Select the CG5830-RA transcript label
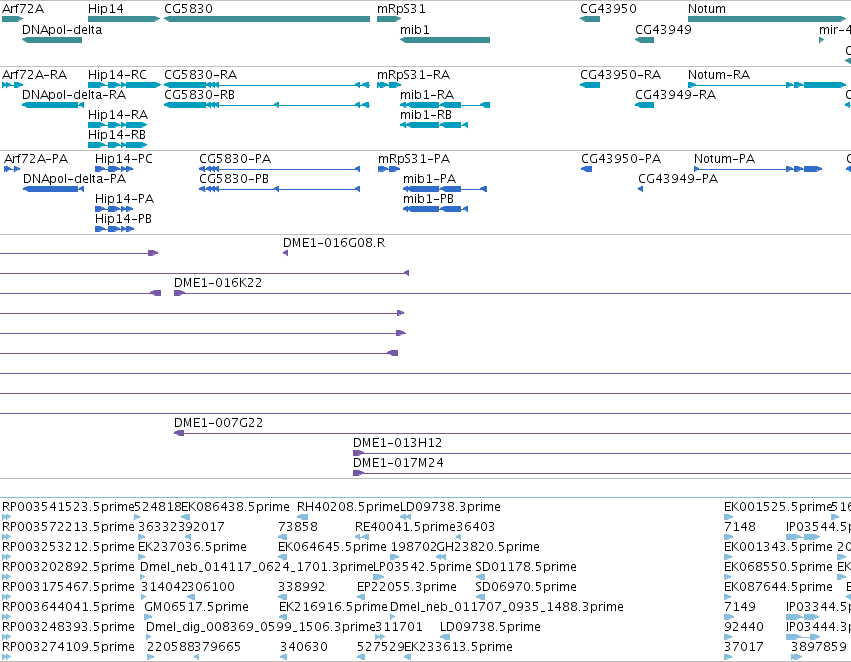The image size is (851, 662). coord(200,75)
